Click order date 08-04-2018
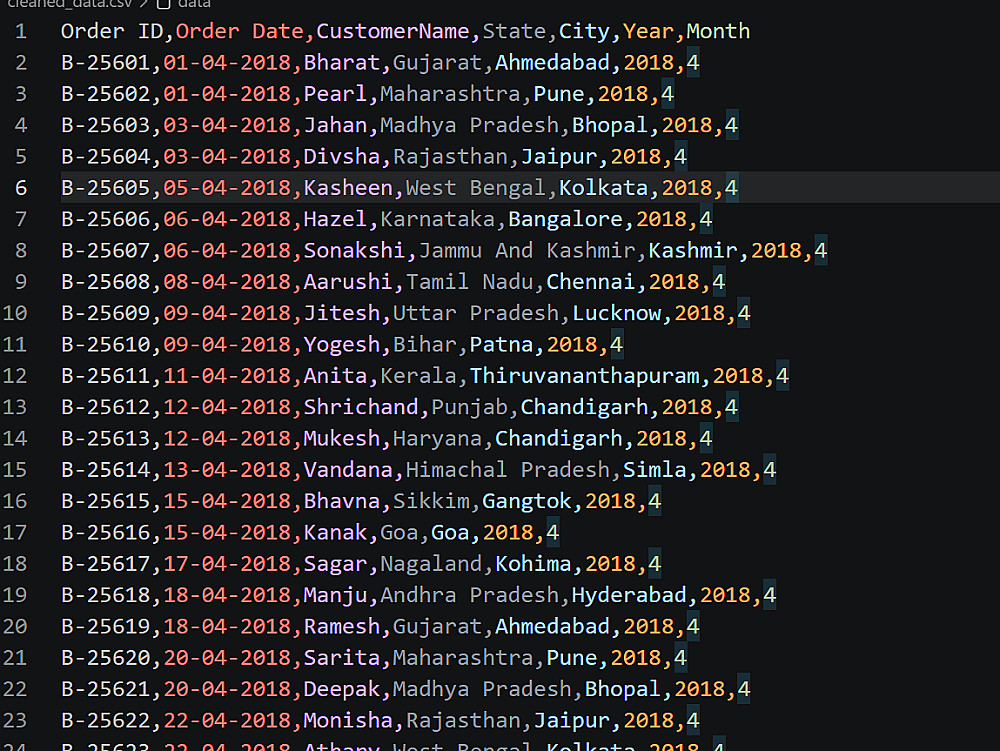 click(227, 281)
